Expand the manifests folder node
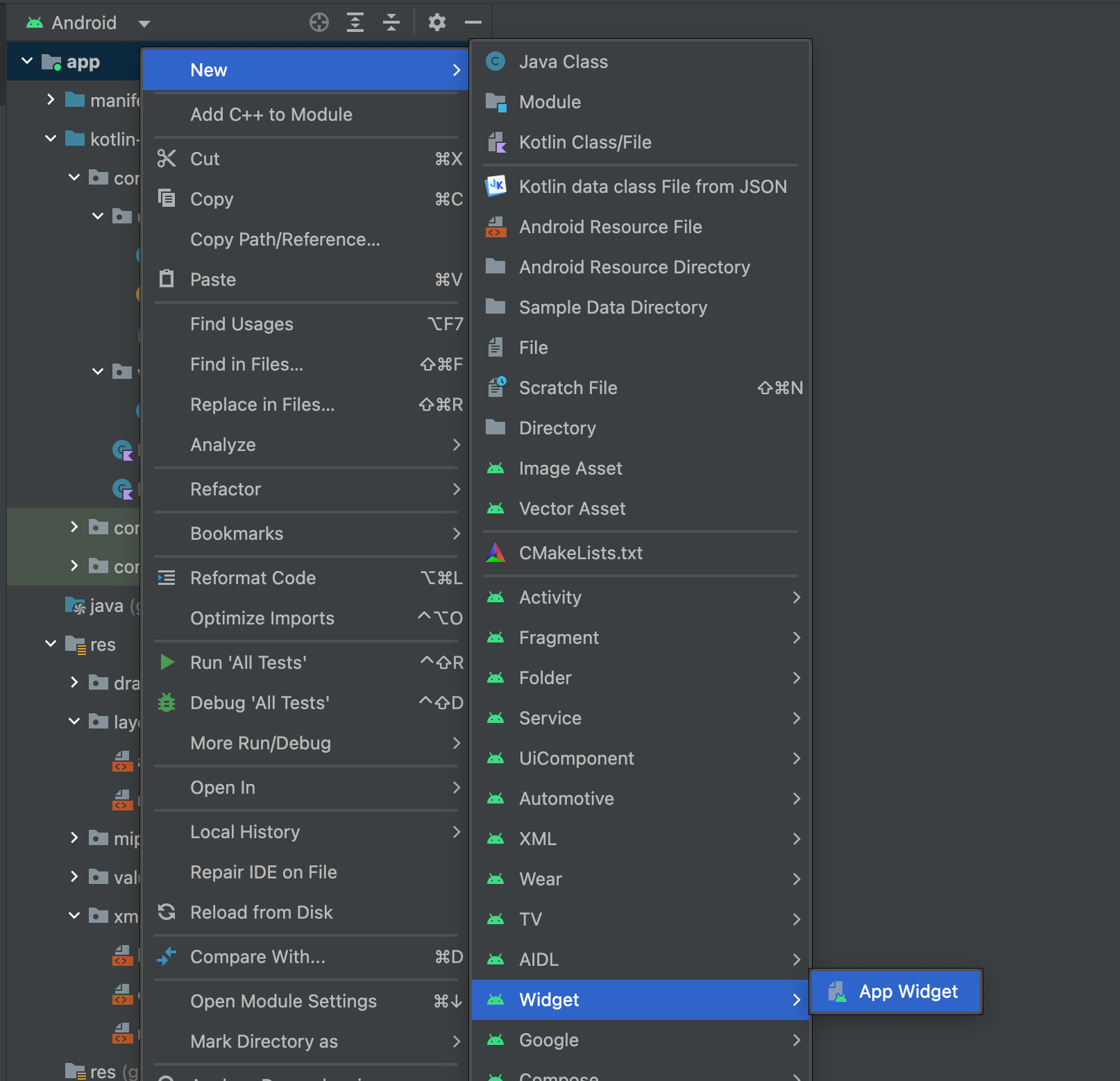 pyautogui.click(x=51, y=100)
